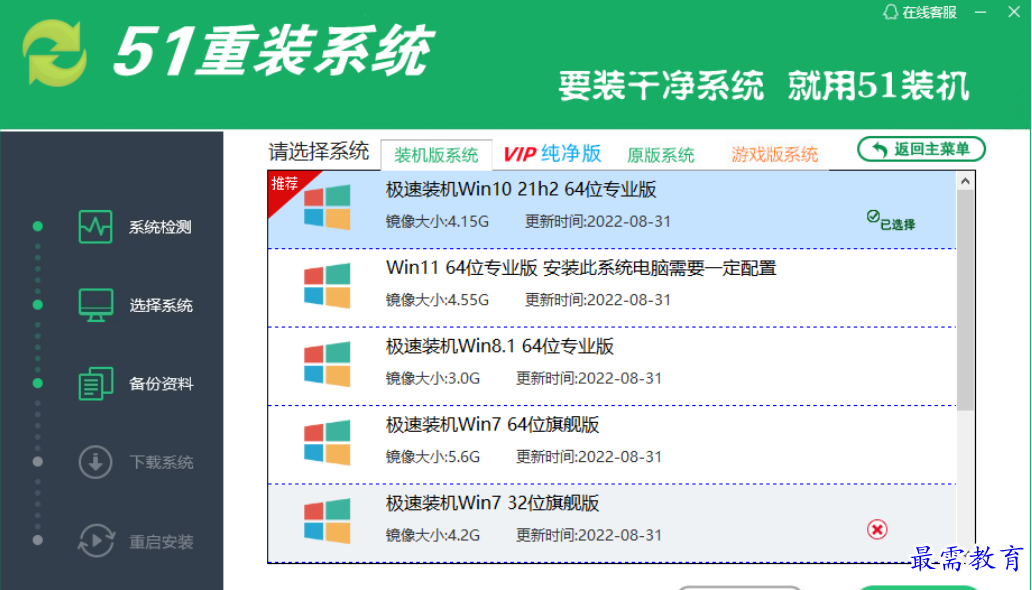This screenshot has width=1032, height=590.
Task: Click the red 推荐 corner badge
Action: tap(288, 187)
